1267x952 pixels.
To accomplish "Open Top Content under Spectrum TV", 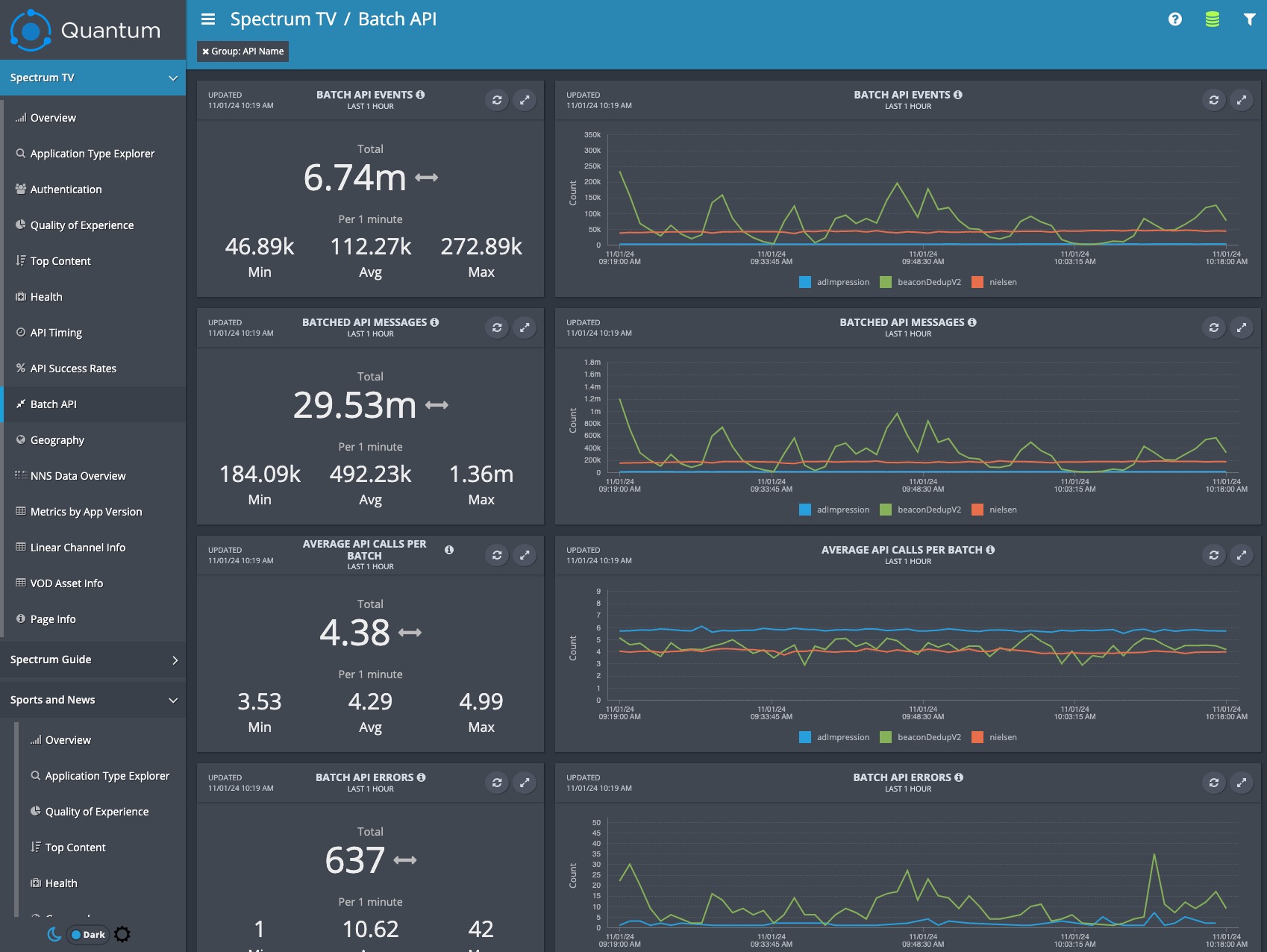I will [94, 261].
